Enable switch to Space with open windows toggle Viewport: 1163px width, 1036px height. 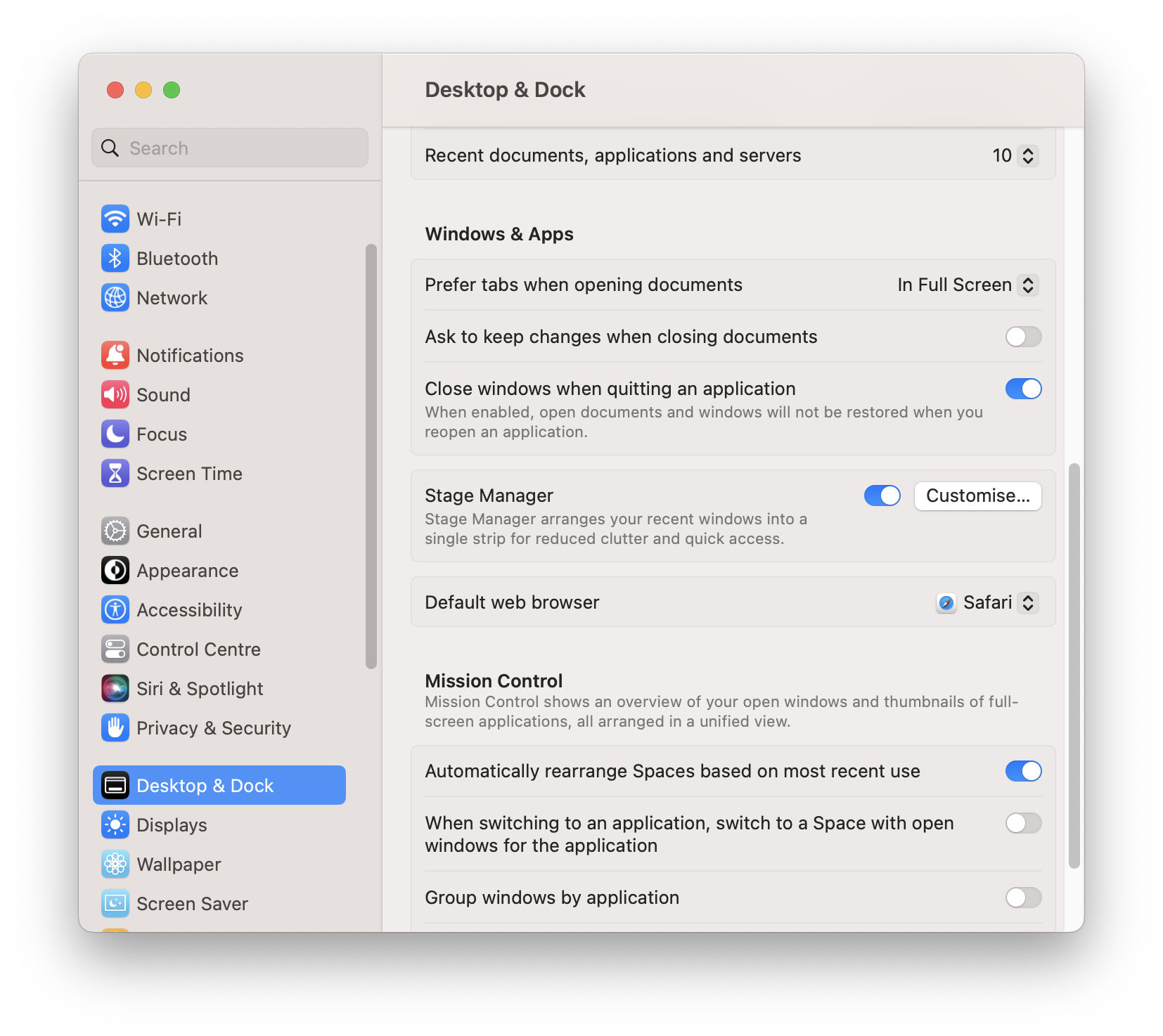1023,823
